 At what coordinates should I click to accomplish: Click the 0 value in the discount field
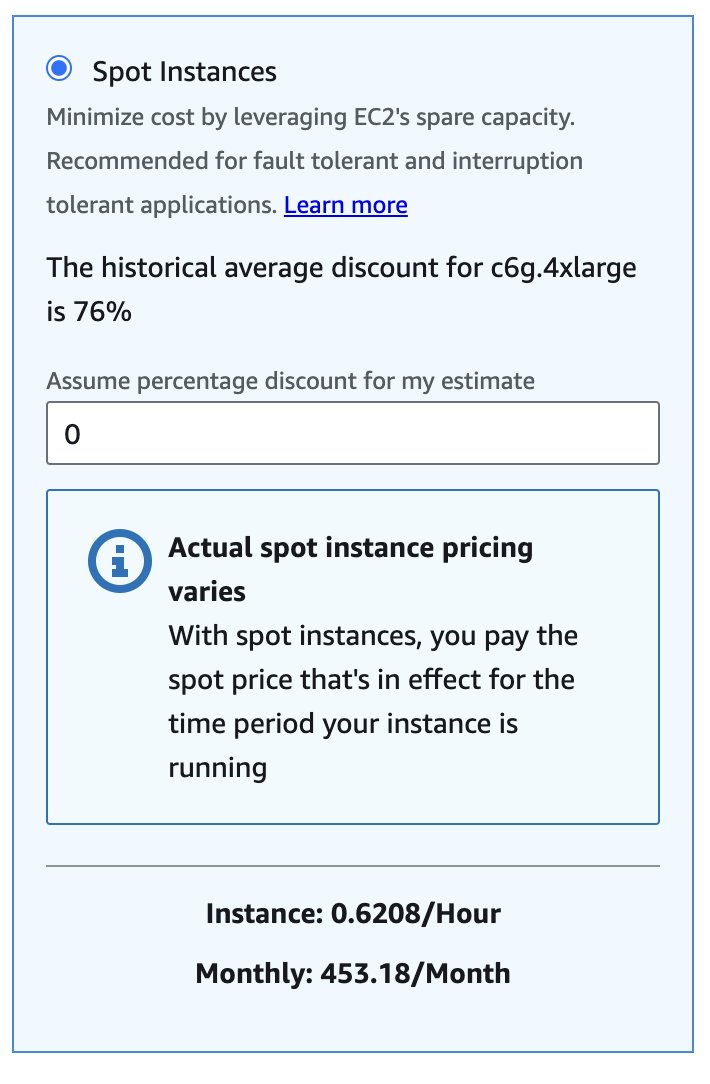[x=72, y=435]
